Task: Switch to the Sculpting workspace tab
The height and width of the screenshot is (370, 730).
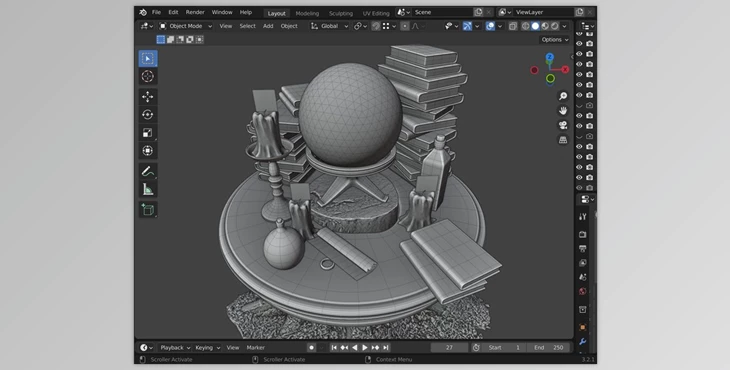Action: pyautogui.click(x=341, y=13)
